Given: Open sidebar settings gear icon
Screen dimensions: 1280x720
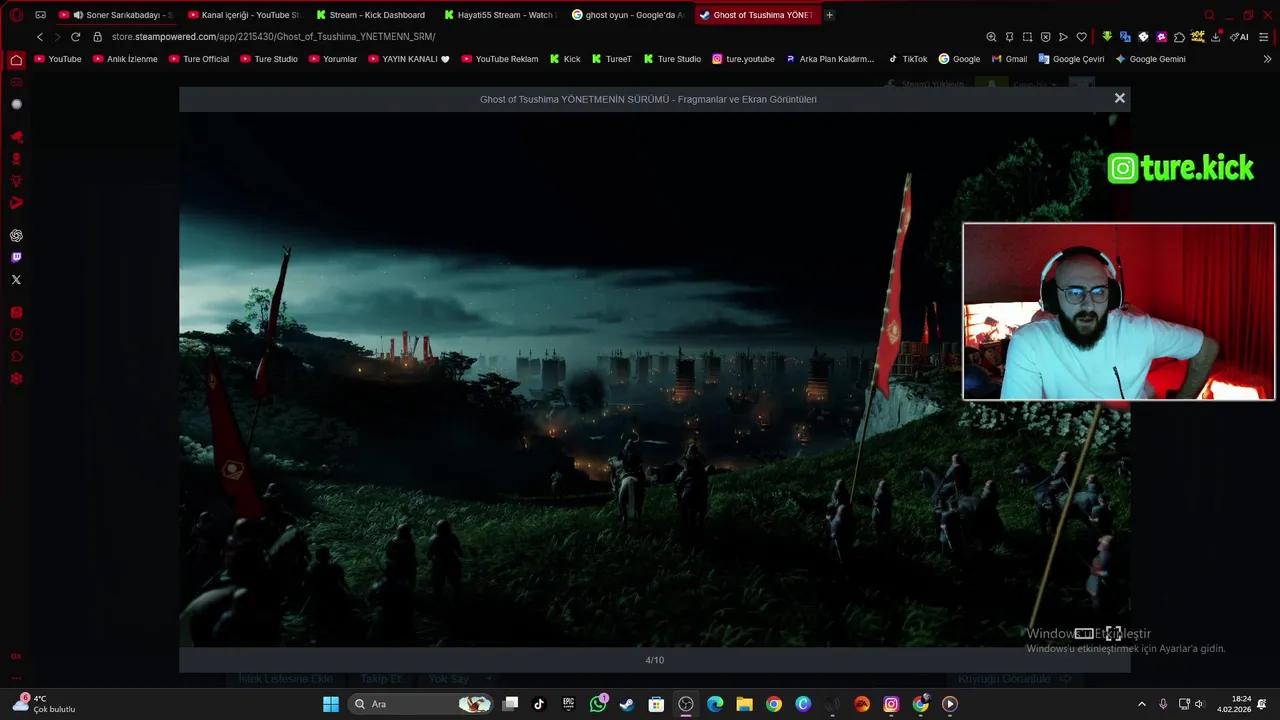Looking at the screenshot, I should click(x=16, y=379).
